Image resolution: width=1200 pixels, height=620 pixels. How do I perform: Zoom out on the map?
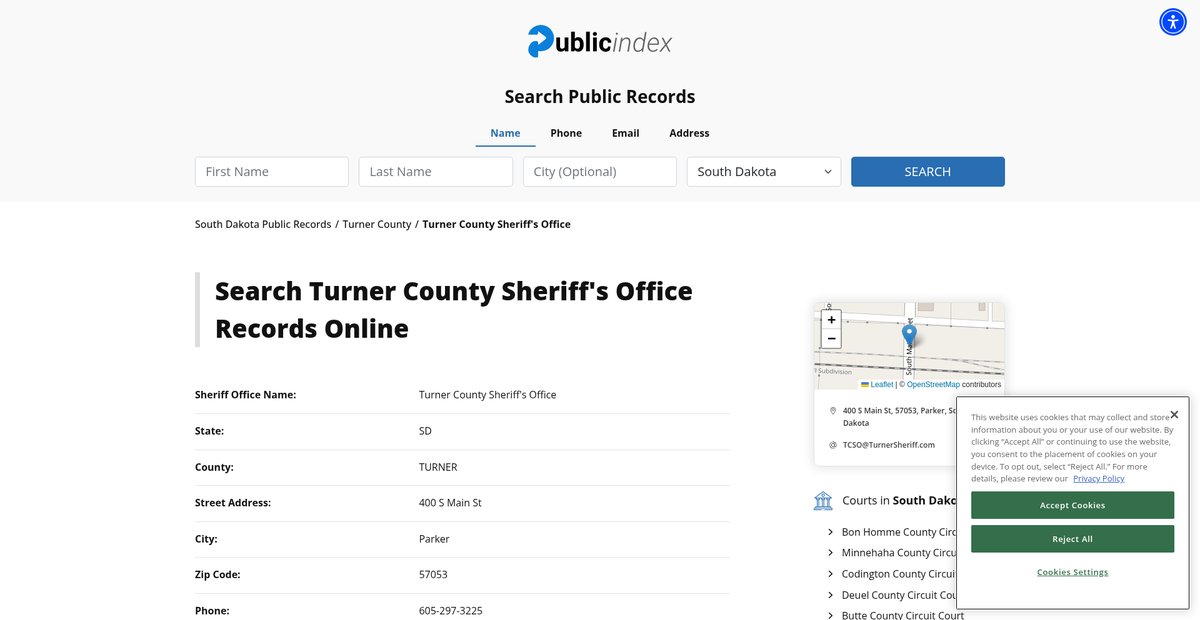[x=831, y=339]
